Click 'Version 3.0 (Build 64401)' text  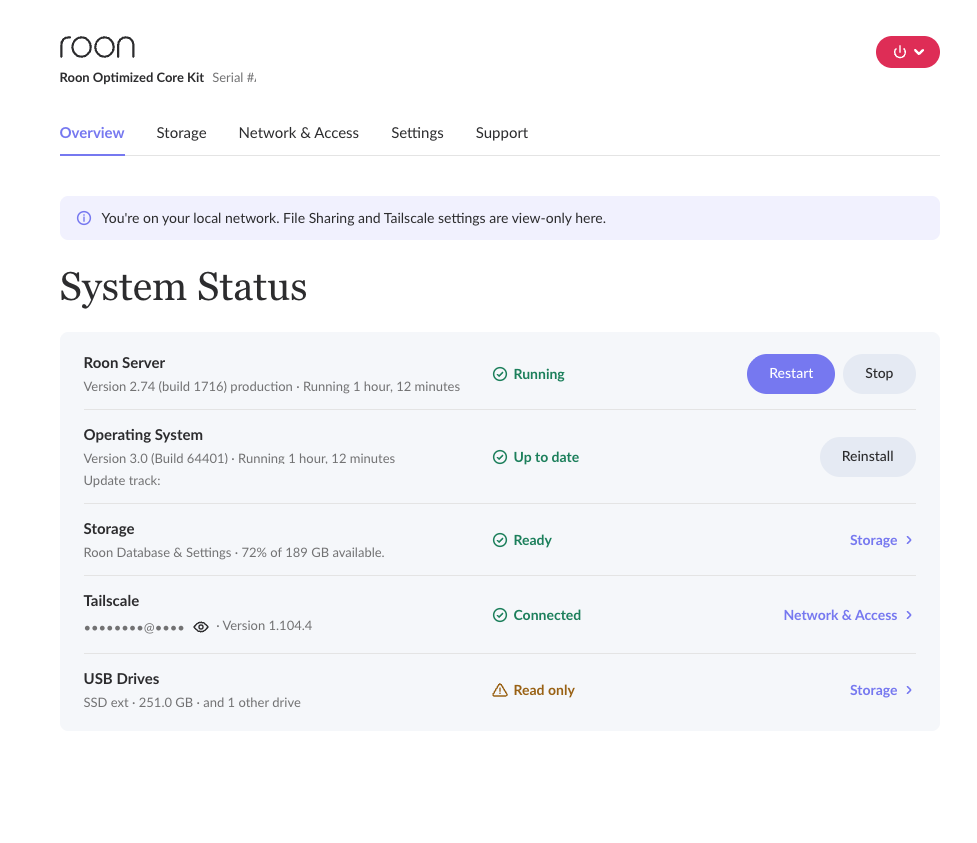pyautogui.click(x=156, y=459)
